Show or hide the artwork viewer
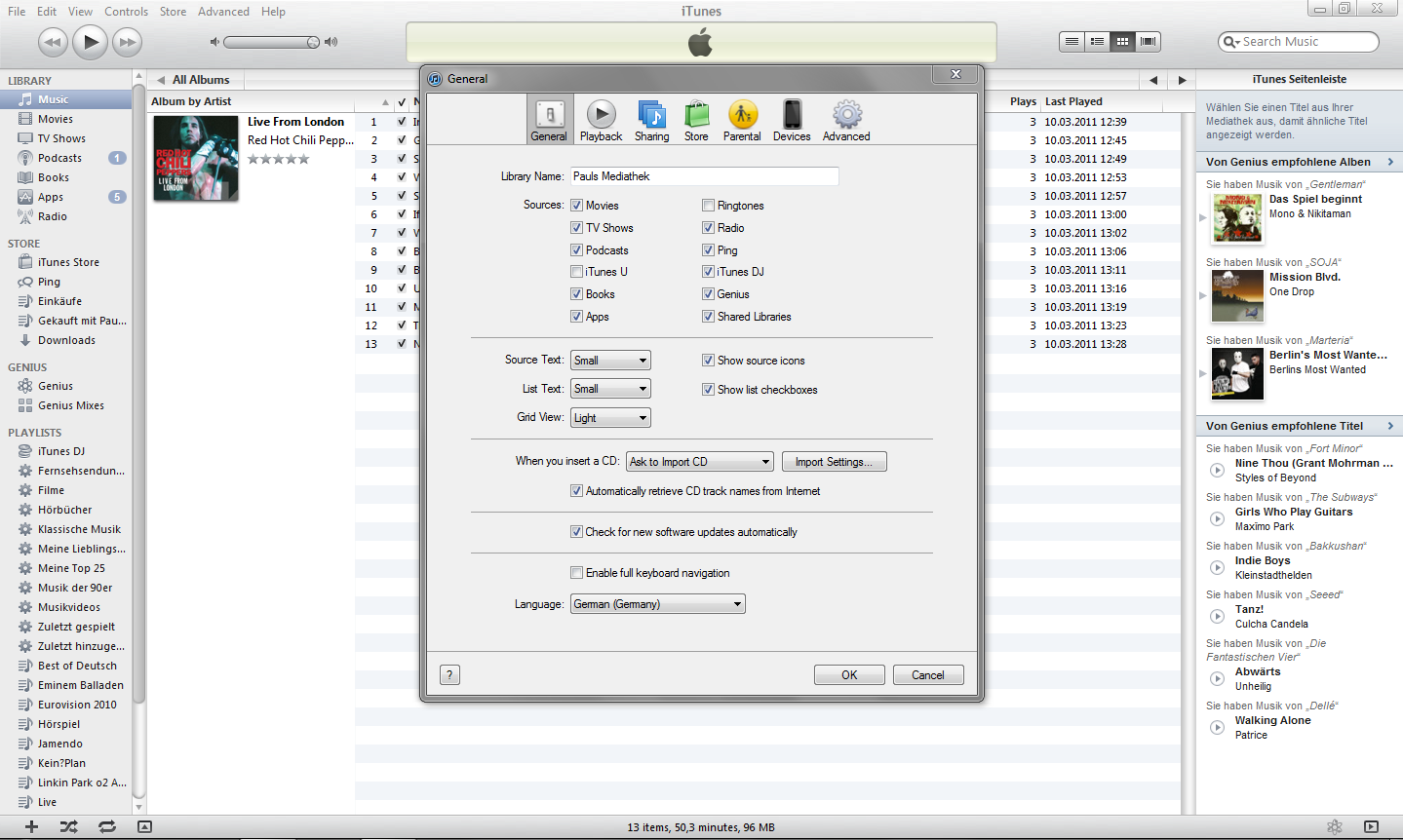The image size is (1403, 840). [x=144, y=826]
